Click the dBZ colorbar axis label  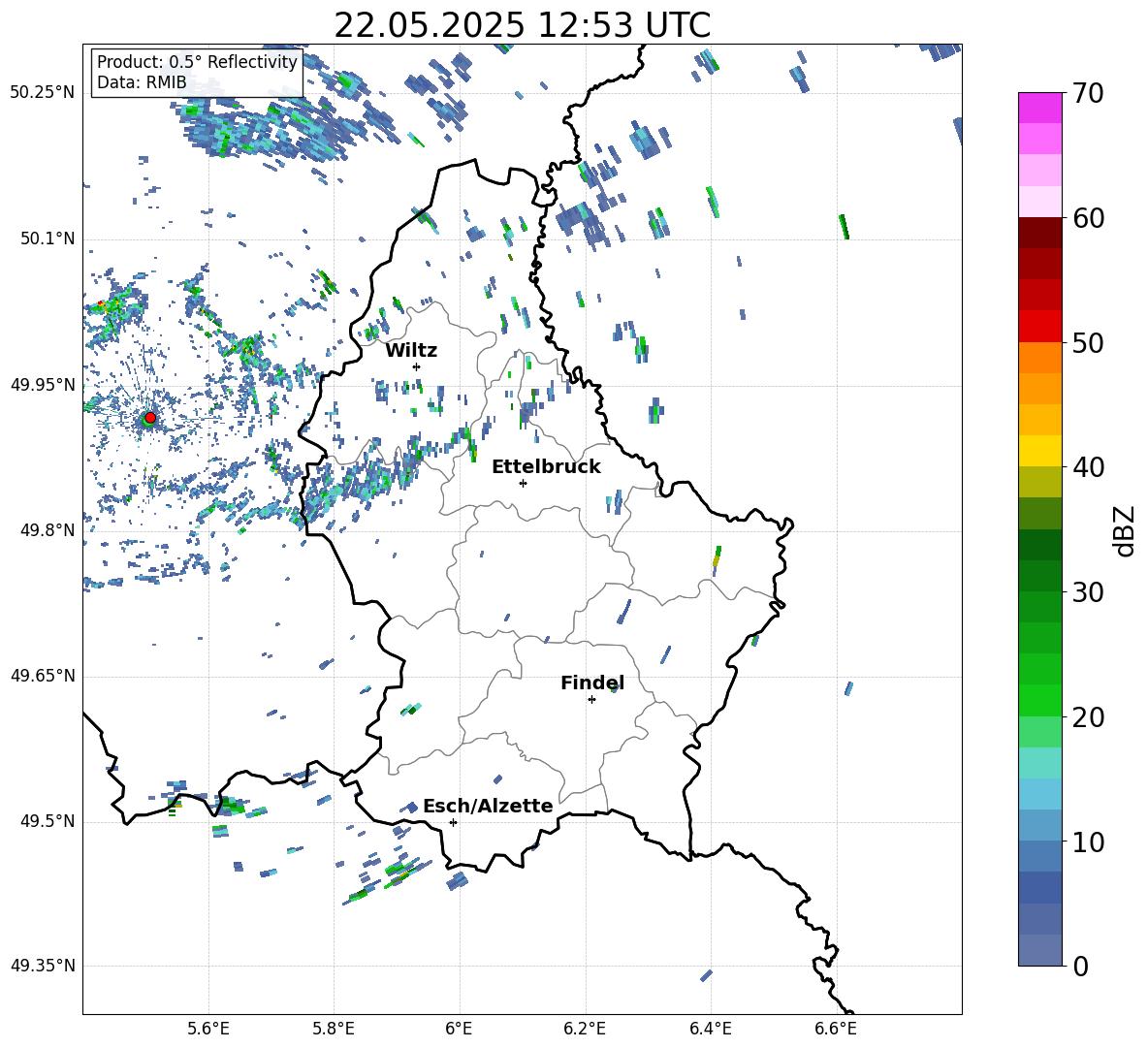tap(1126, 530)
